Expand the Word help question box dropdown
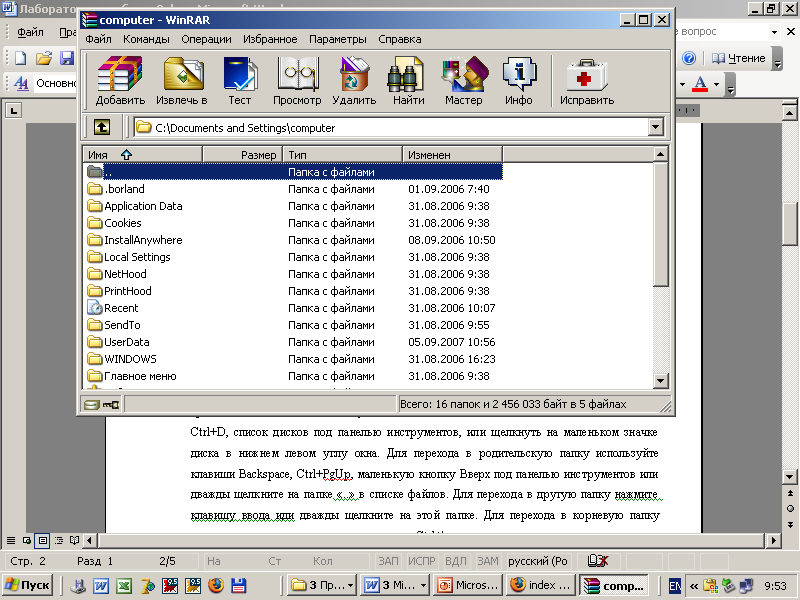 (x=774, y=32)
